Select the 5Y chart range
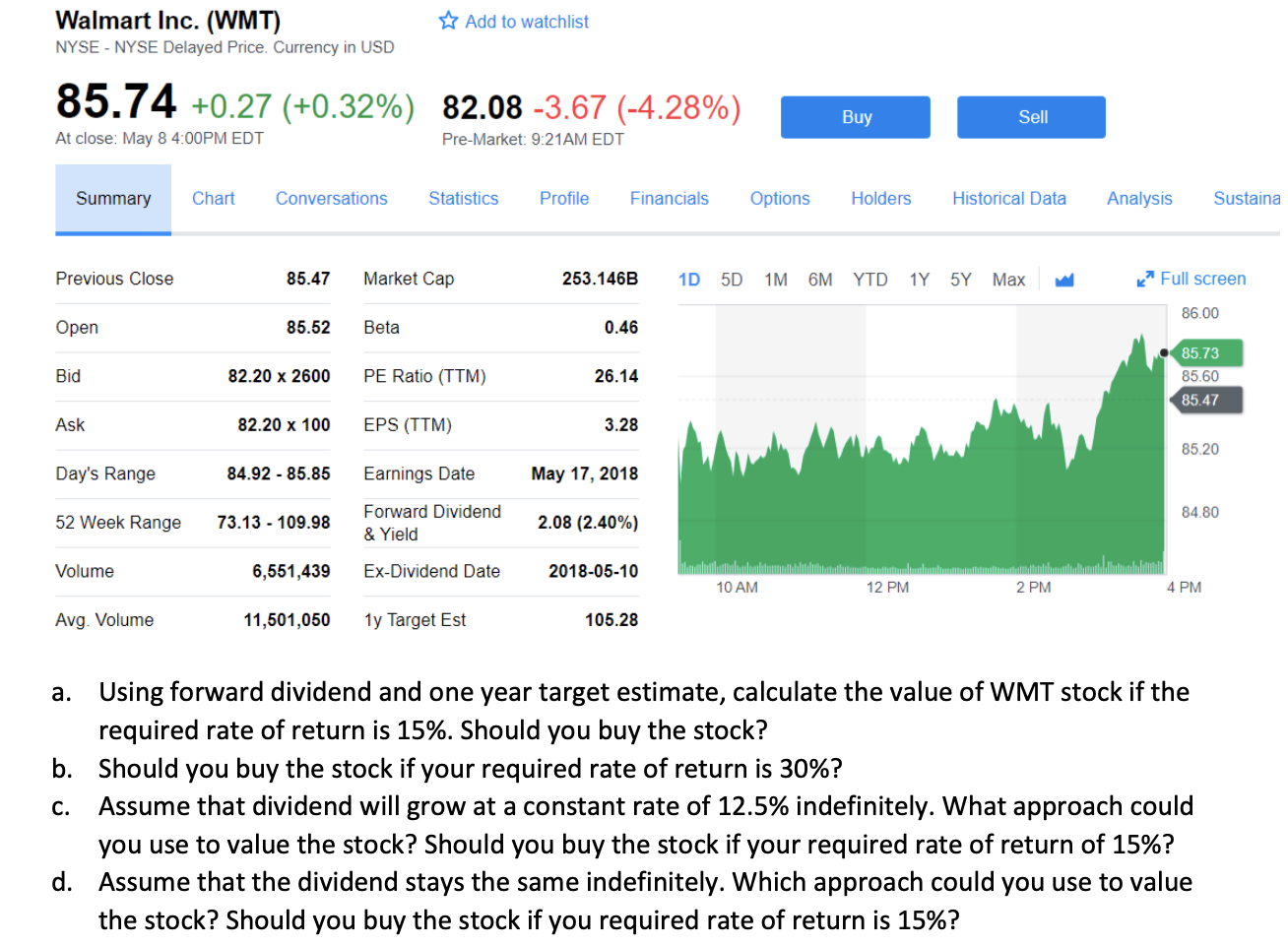The height and width of the screenshot is (946, 1288). [961, 280]
